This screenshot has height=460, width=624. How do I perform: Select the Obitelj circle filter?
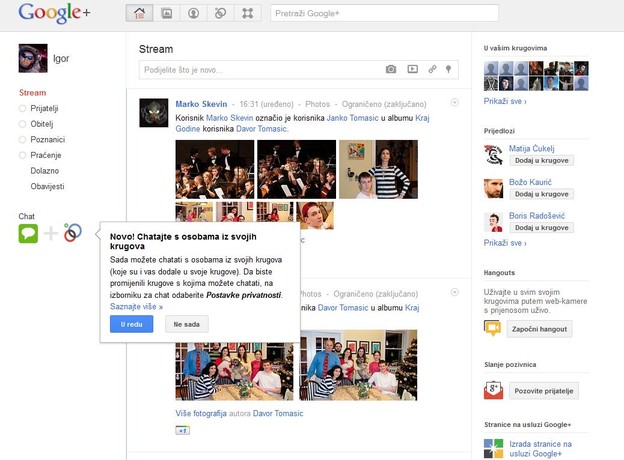click(42, 124)
